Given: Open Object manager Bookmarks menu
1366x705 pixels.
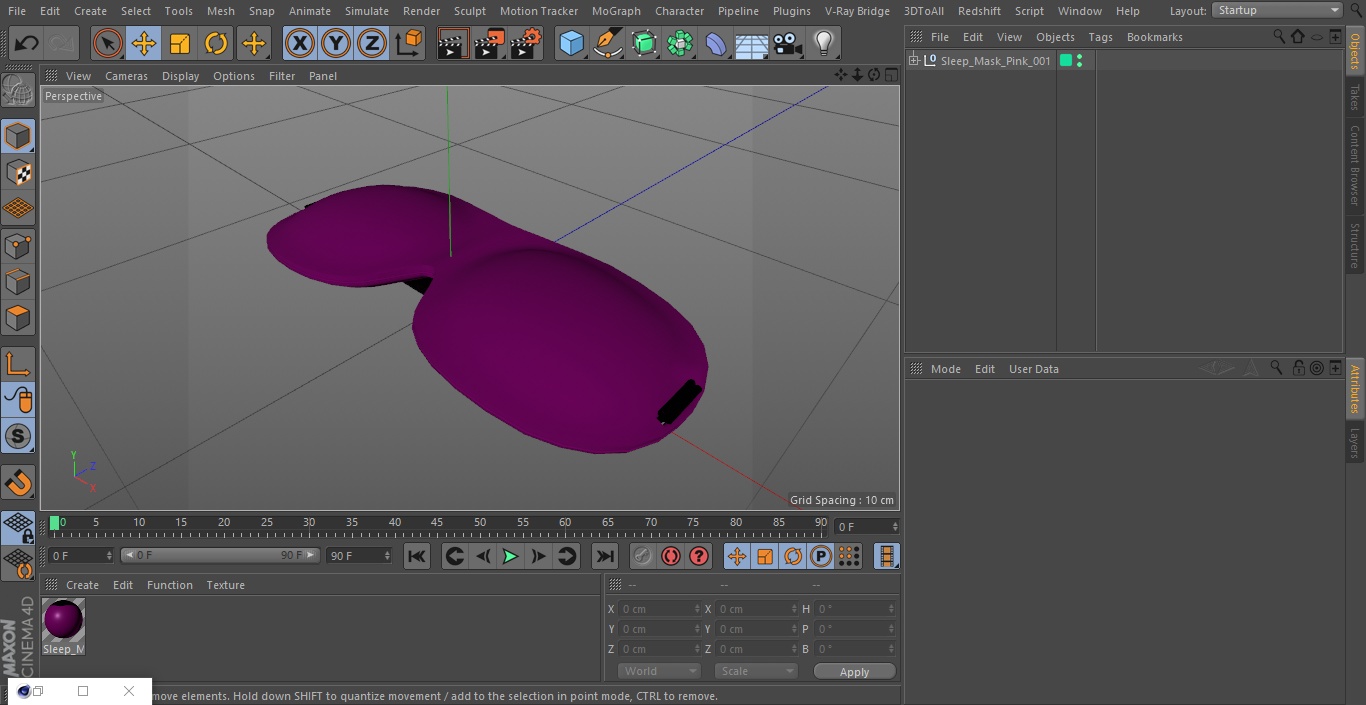Looking at the screenshot, I should pos(1154,37).
